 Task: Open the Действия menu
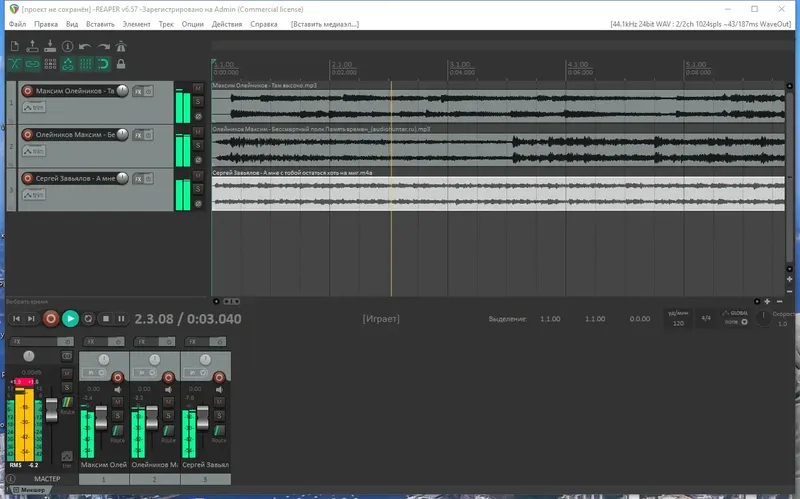227,24
